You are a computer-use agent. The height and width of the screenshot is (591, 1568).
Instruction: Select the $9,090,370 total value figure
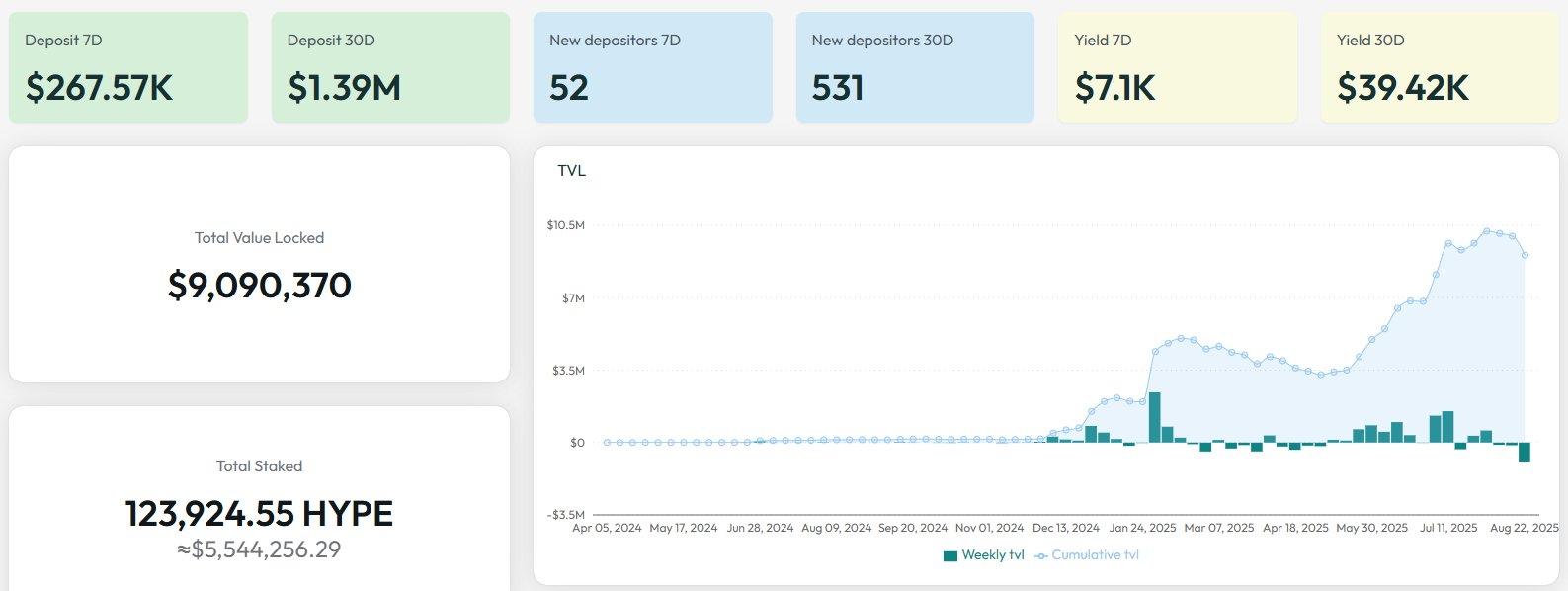260,286
